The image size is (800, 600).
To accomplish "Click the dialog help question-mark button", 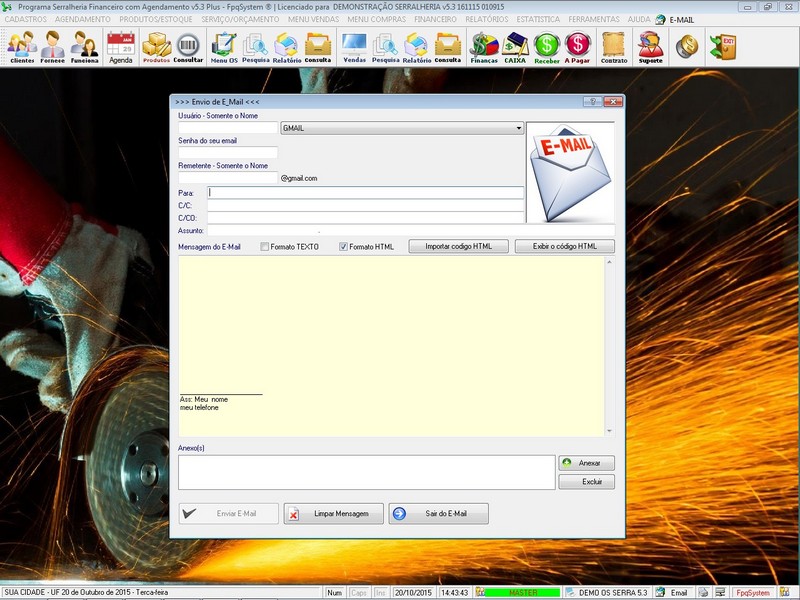I will tap(592, 102).
